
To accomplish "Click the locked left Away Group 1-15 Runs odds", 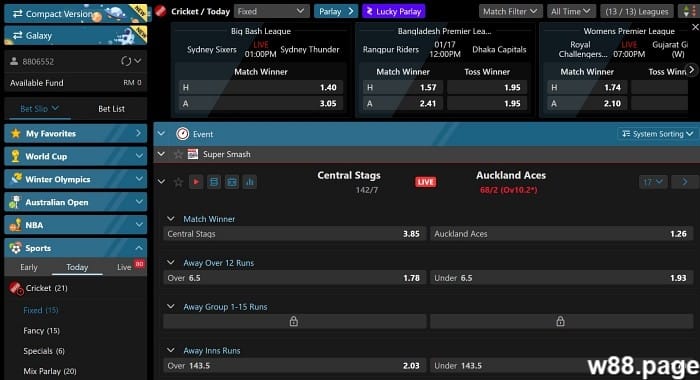I will 295,321.
